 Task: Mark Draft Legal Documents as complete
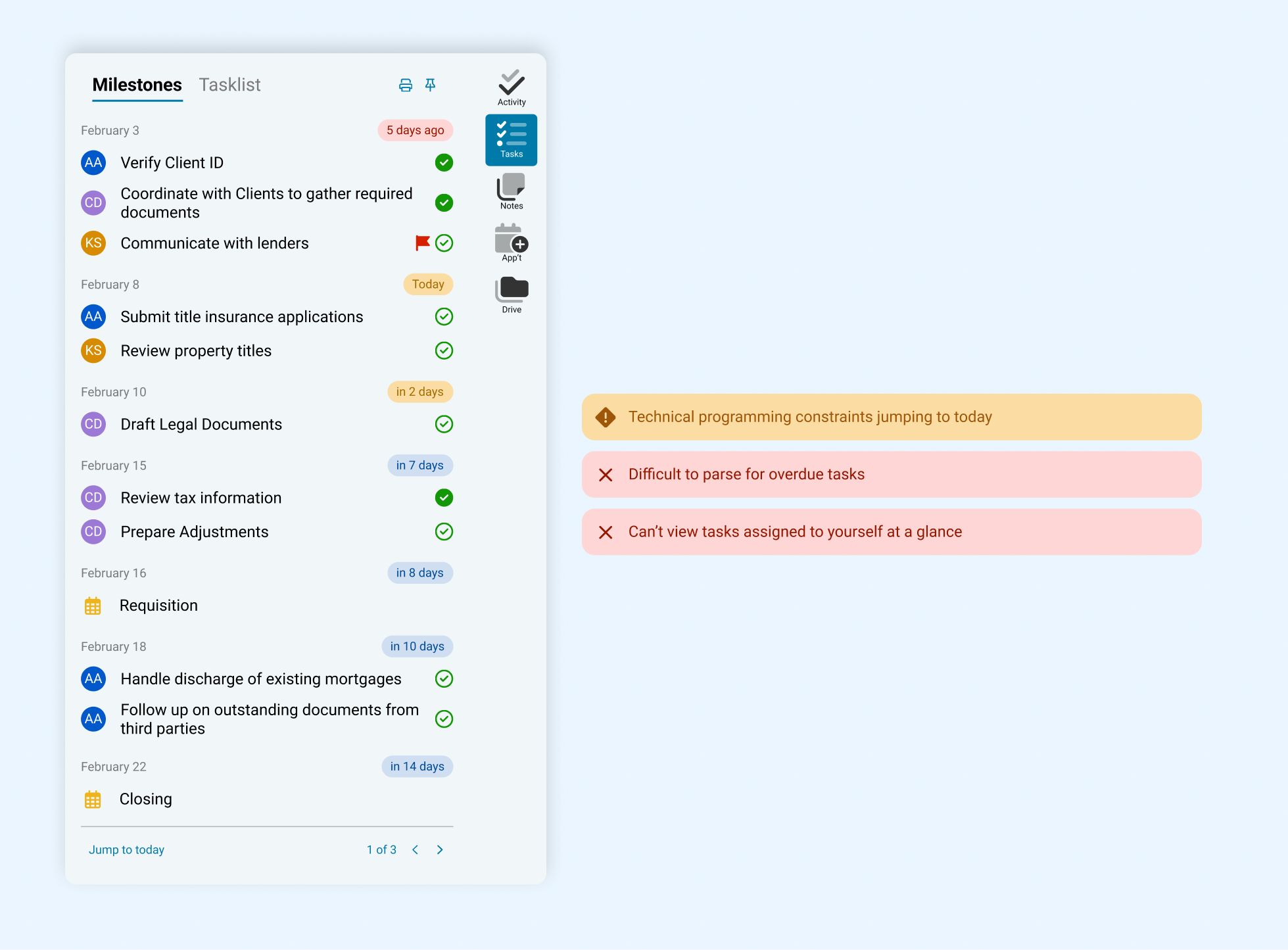click(x=444, y=424)
